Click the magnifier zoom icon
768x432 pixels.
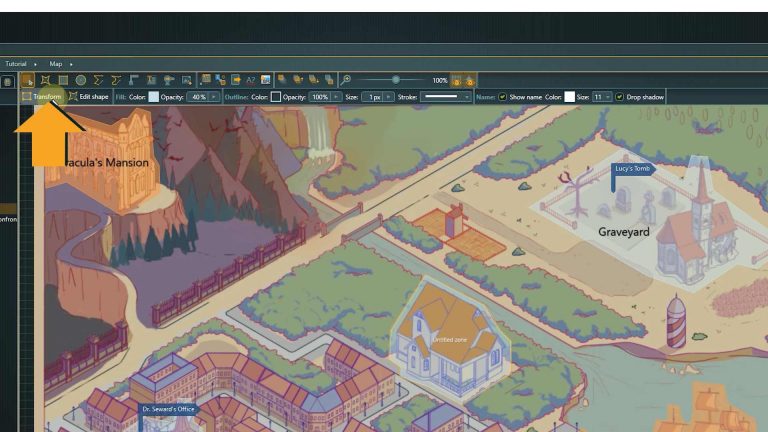(346, 79)
